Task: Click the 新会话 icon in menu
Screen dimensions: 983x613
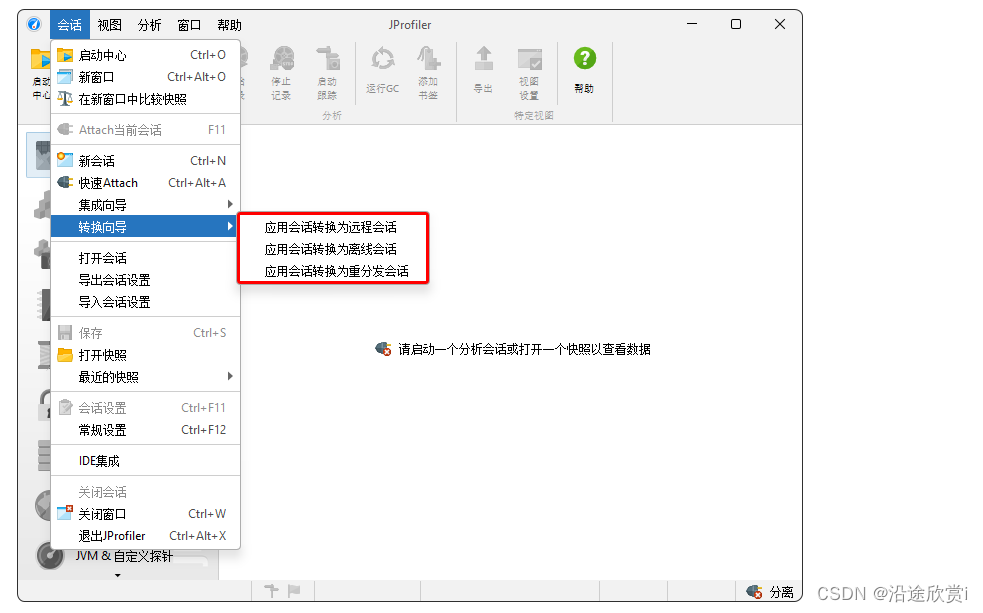Action: coord(65,160)
